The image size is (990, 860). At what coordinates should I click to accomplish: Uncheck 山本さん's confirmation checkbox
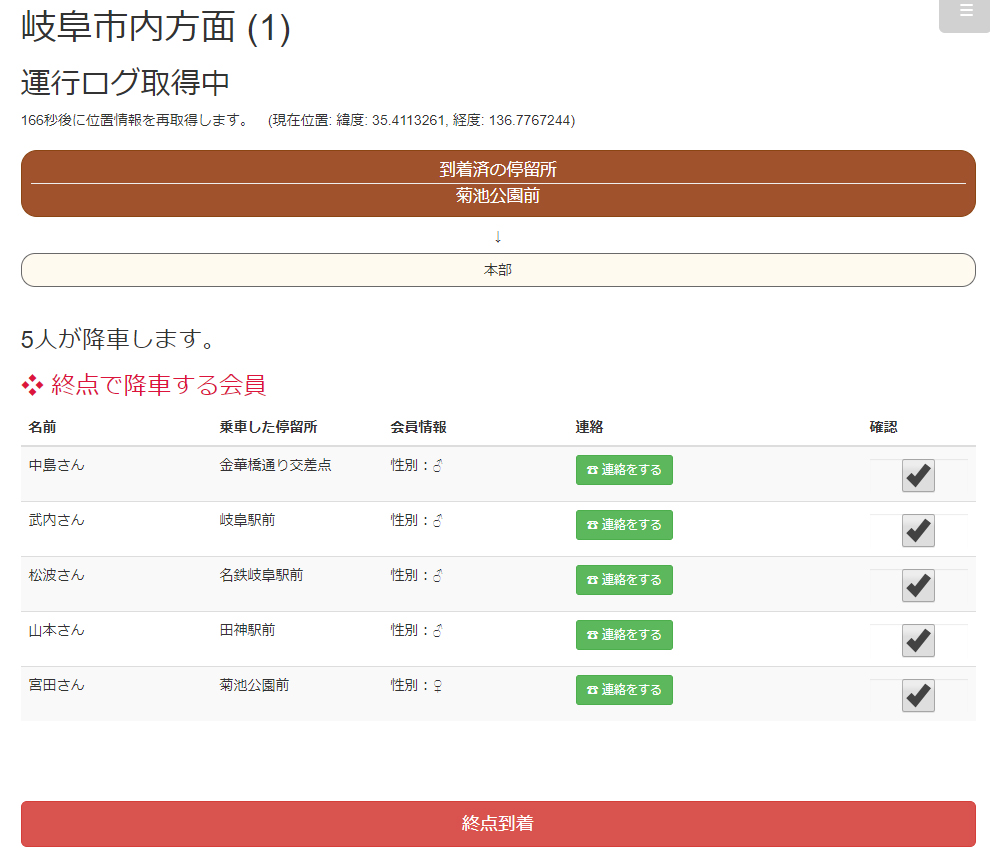918,641
